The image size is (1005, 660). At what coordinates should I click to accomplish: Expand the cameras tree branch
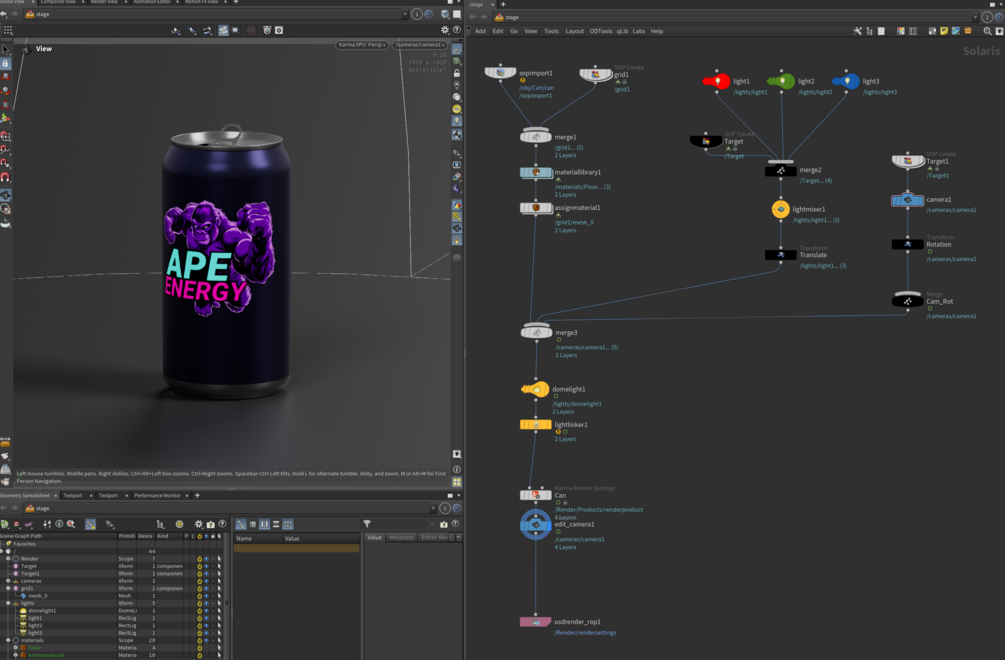pos(8,581)
